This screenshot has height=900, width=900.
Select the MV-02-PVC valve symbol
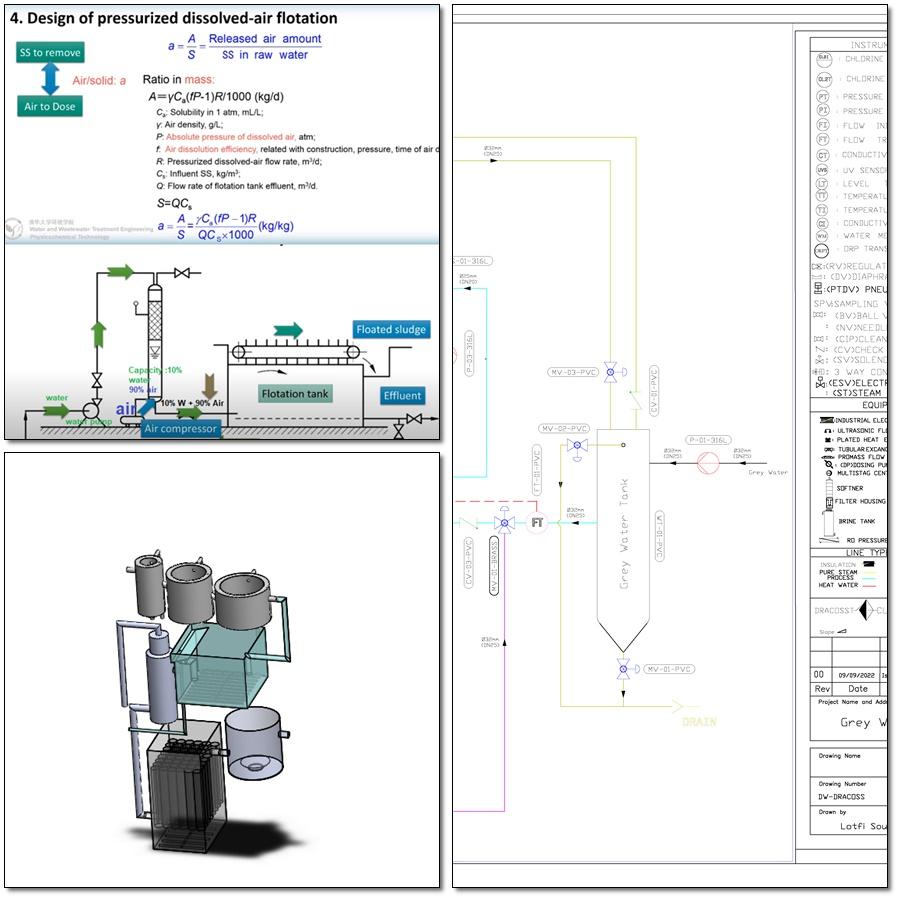pos(577,445)
